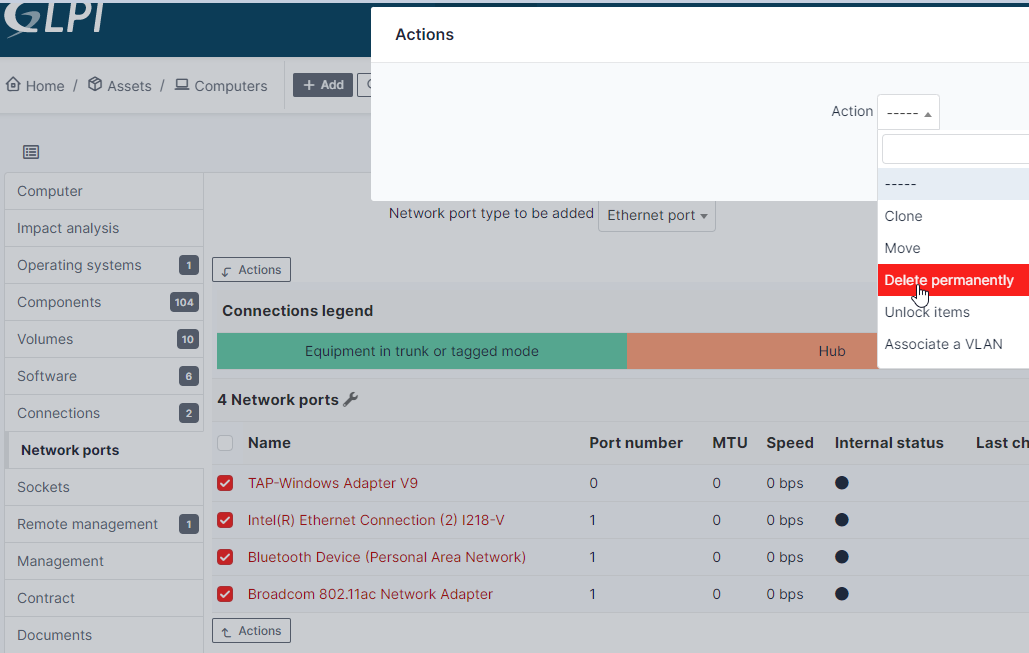Click the green trunk mode legend swatch
The height and width of the screenshot is (653, 1029).
tap(421, 351)
